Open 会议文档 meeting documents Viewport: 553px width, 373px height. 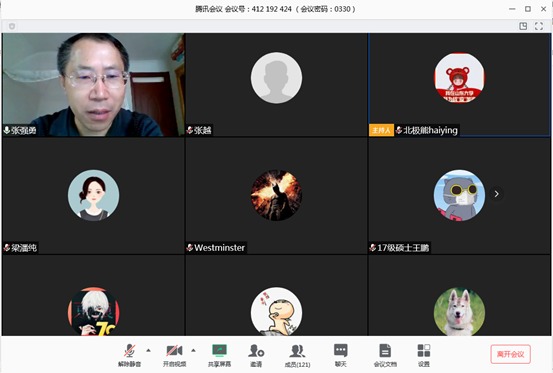tap(385, 355)
